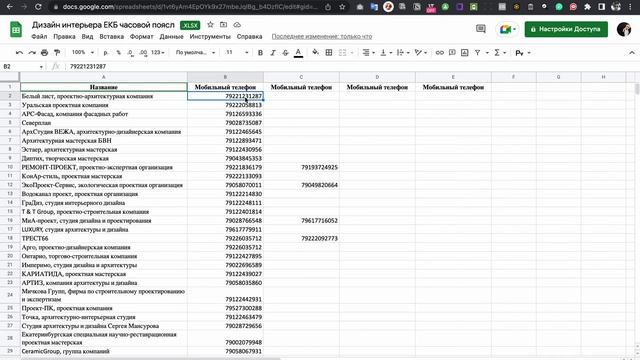Decrease decimal places button
Viewport: 640px width, 360px height.
tap(130, 53)
